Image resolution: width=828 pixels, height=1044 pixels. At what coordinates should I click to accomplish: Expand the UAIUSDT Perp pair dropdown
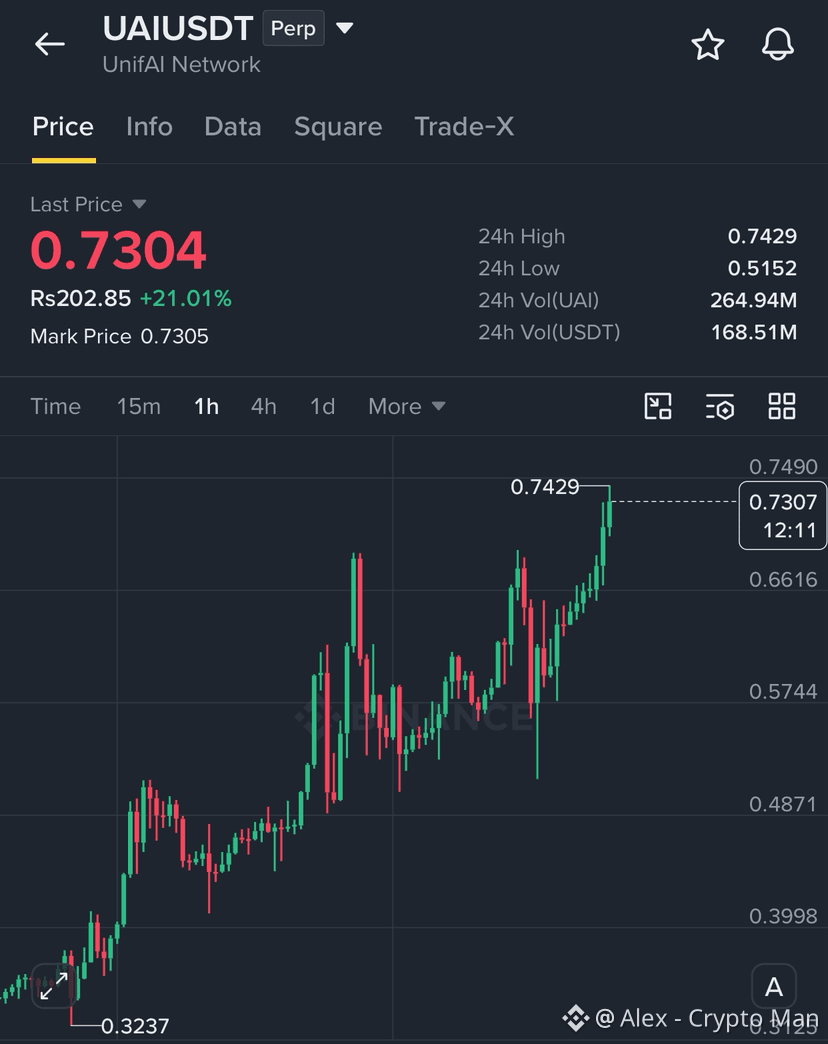tap(345, 28)
